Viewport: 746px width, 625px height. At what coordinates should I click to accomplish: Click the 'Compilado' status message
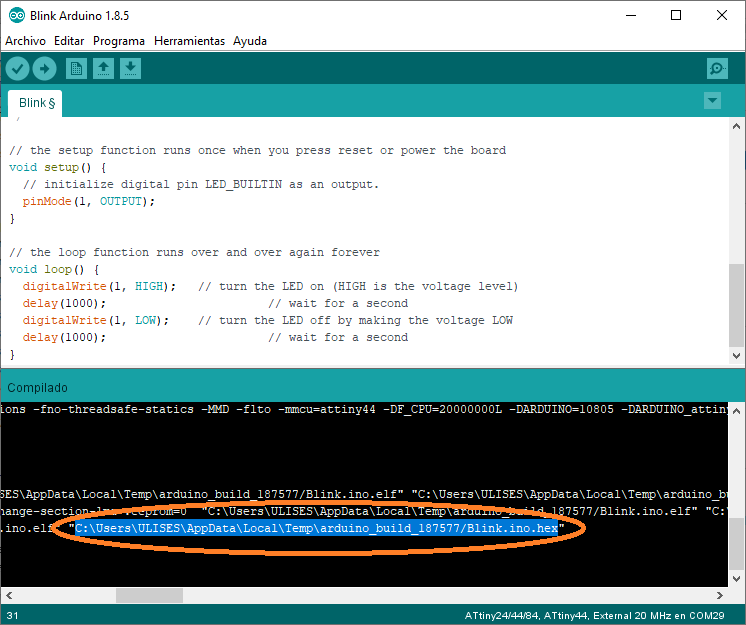coord(37,388)
